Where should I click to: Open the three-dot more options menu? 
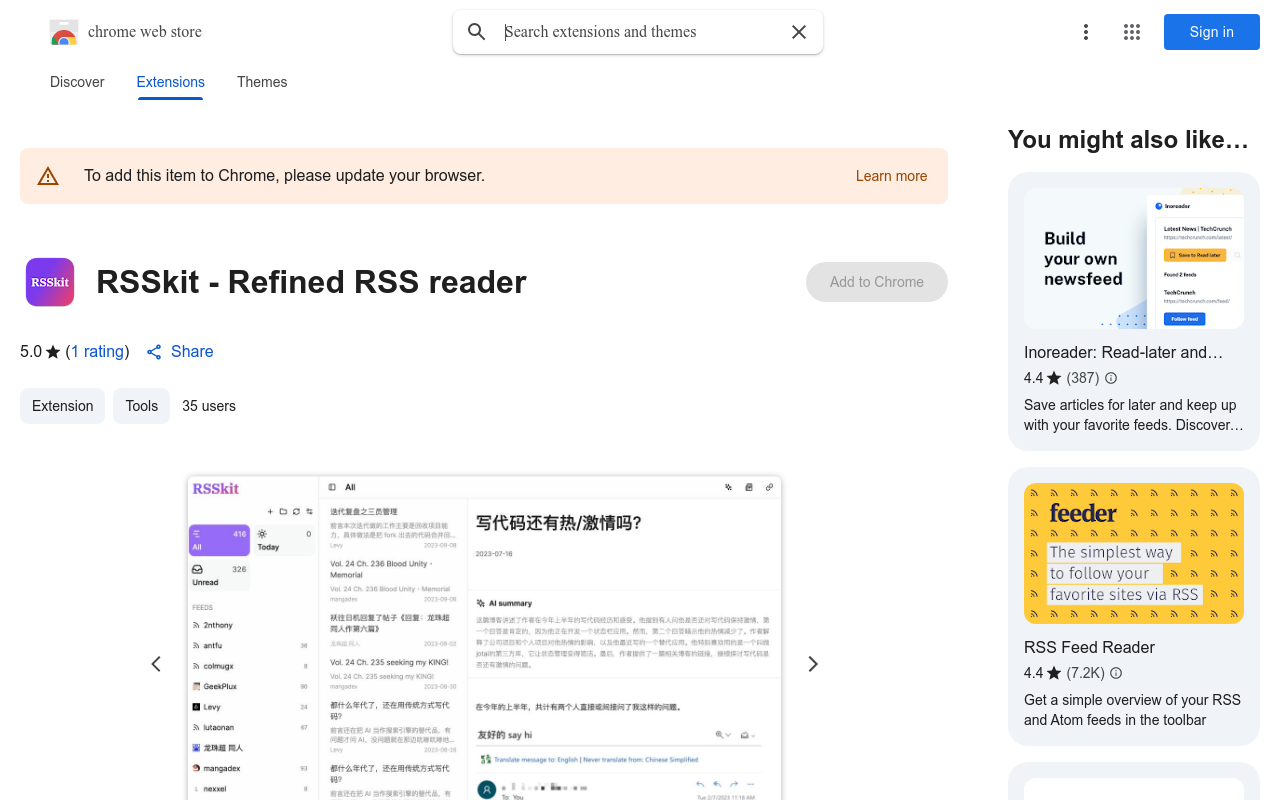pyautogui.click(x=1086, y=32)
